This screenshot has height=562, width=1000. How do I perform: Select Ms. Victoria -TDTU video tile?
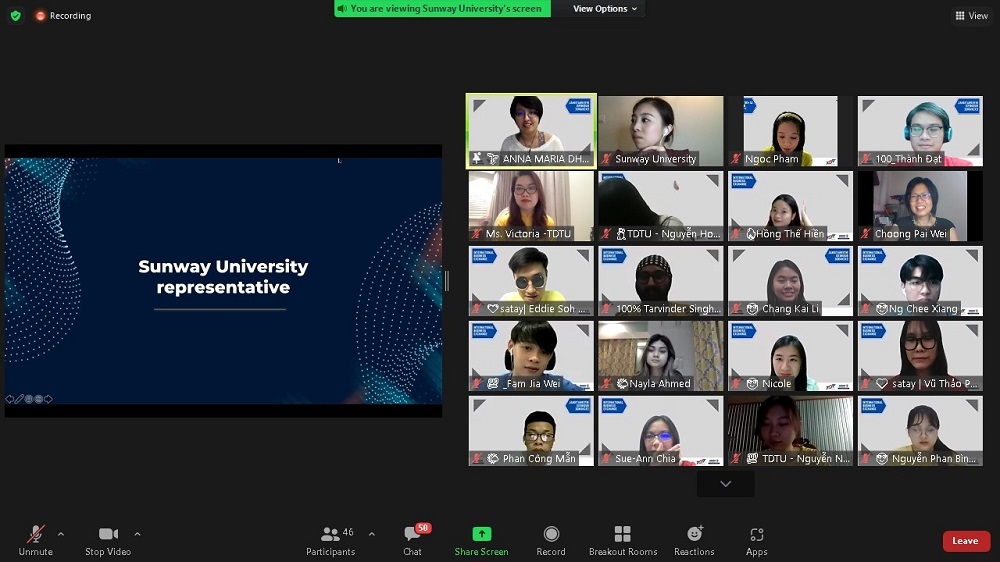(x=531, y=206)
